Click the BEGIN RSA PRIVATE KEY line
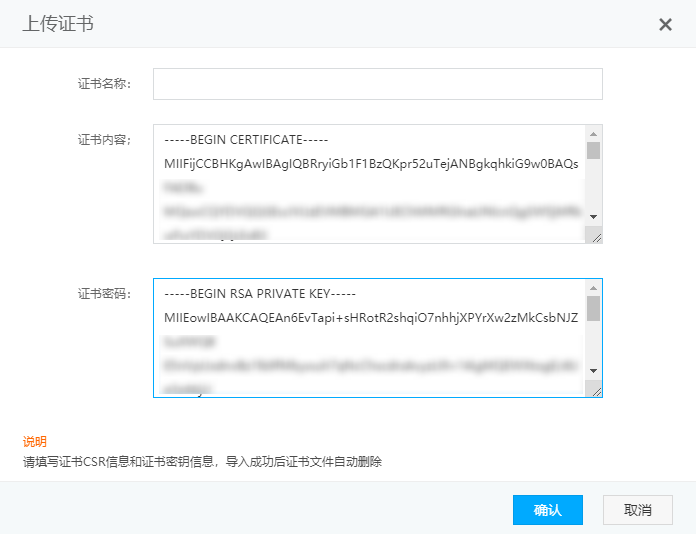 [260, 294]
